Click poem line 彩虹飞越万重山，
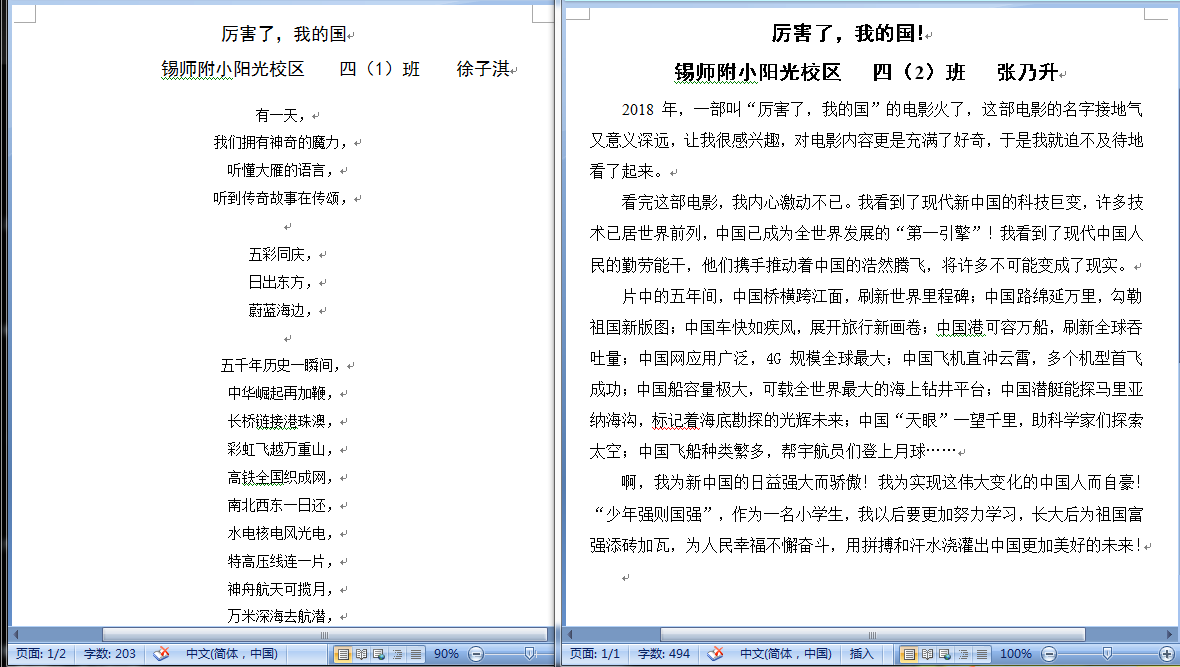This screenshot has width=1180, height=667. 282,449
